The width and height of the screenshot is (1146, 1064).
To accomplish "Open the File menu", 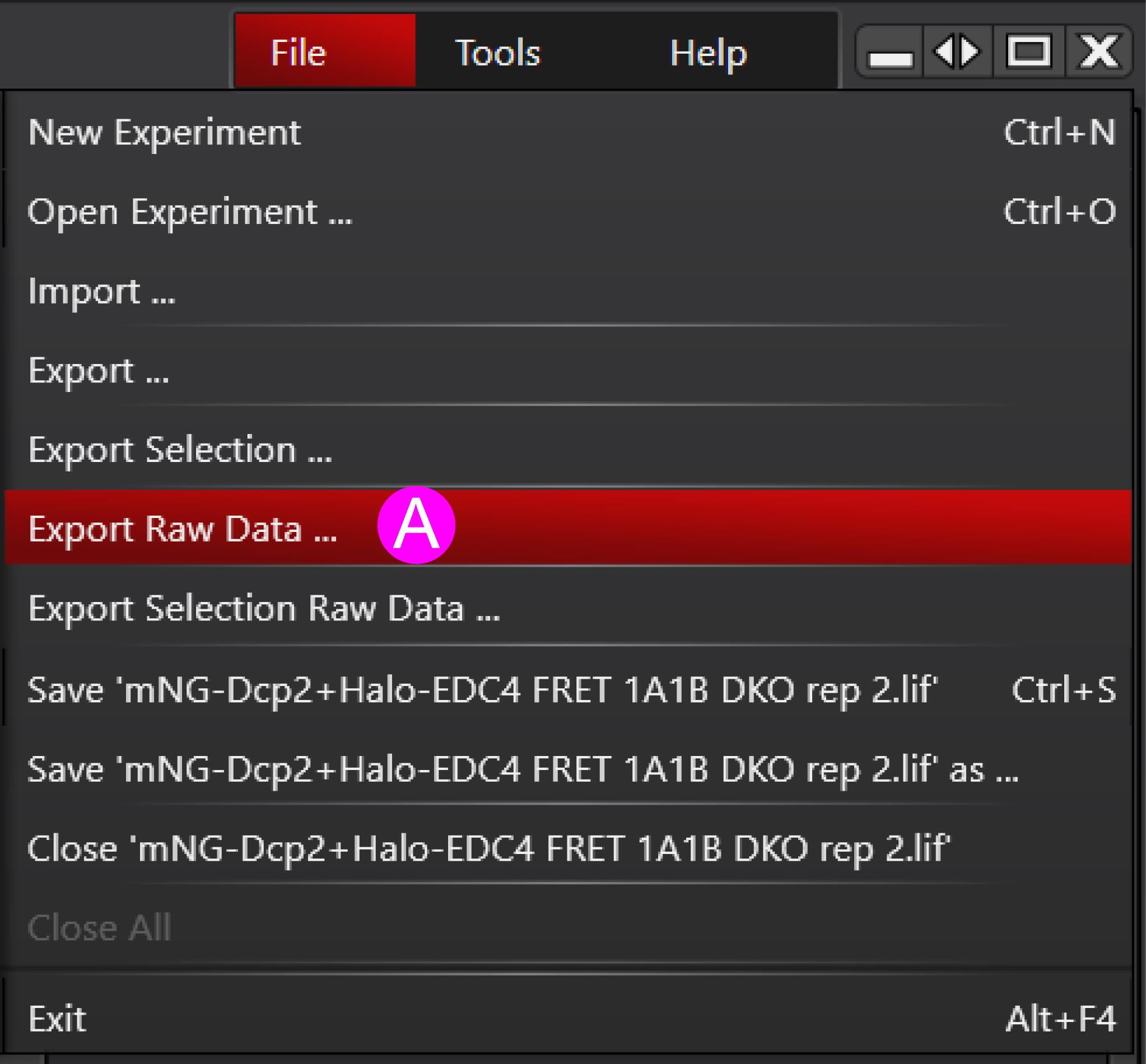I will coord(325,50).
